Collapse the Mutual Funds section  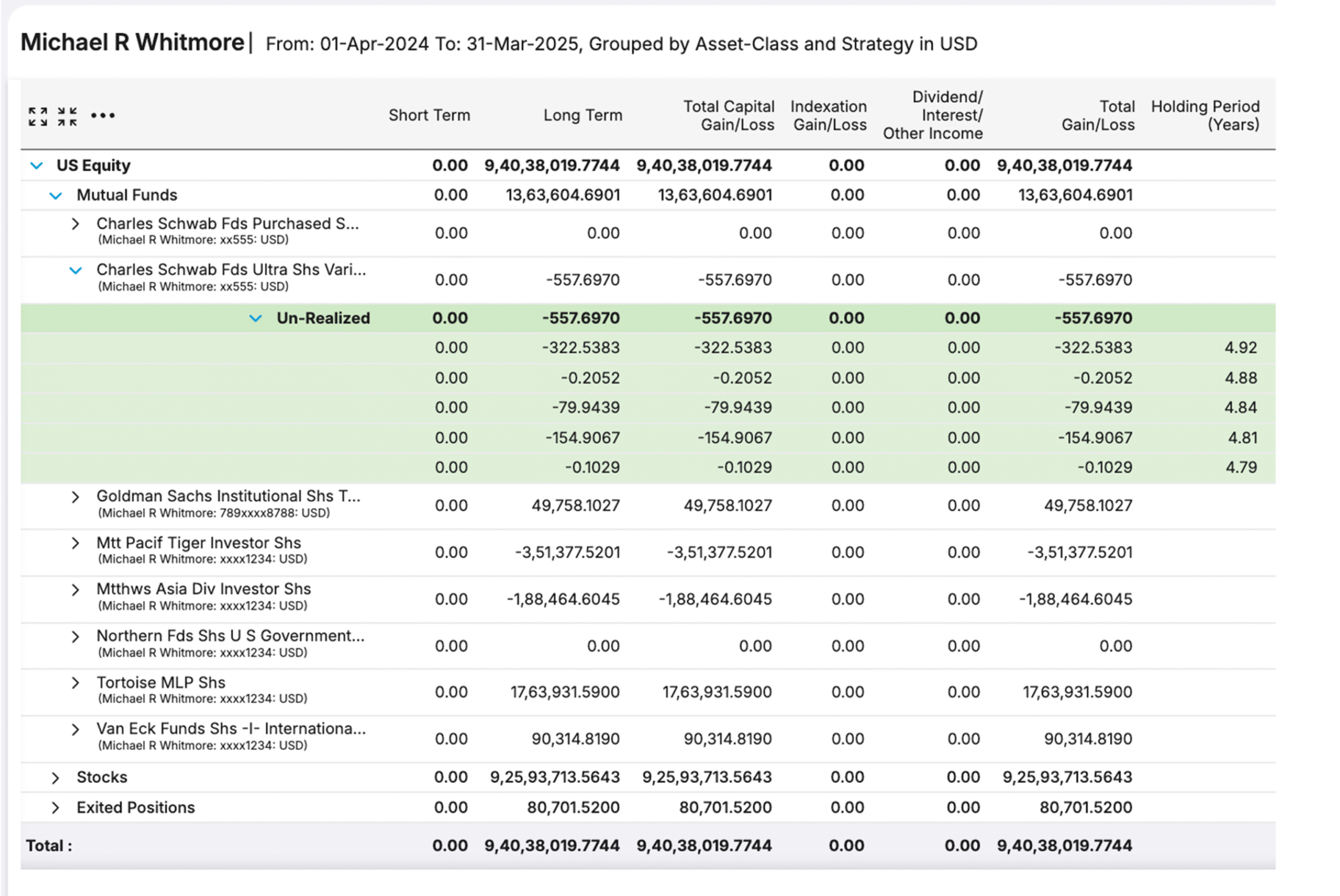pyautogui.click(x=55, y=194)
